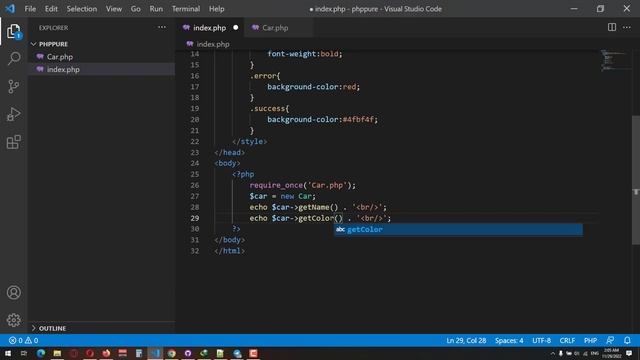This screenshot has height=360, width=640.
Task: Click the taskbar clock and date
Action: pyautogui.click(x=611, y=353)
